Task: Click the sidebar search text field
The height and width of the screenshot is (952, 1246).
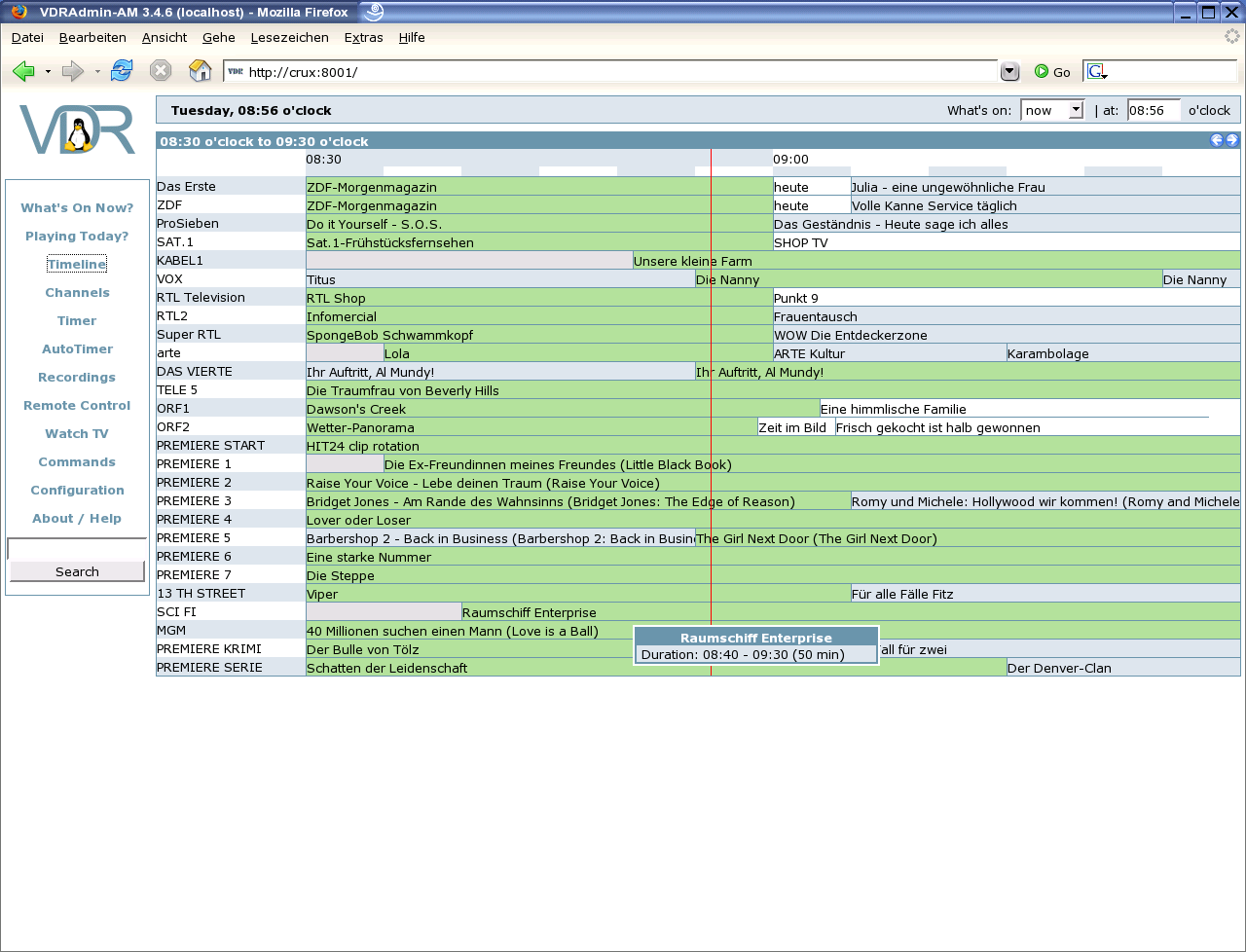Action: (x=77, y=549)
